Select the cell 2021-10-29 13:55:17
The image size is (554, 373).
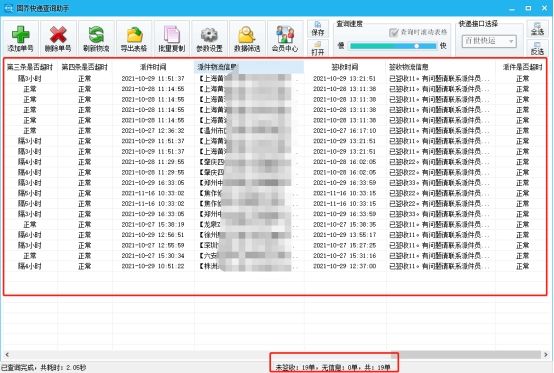point(344,235)
